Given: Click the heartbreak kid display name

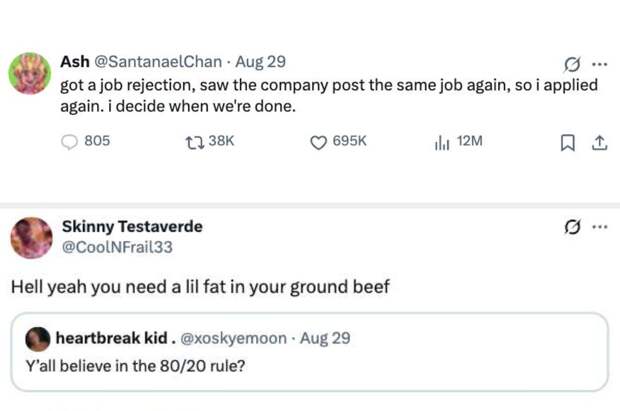Looking at the screenshot, I should pyautogui.click(x=112, y=338).
